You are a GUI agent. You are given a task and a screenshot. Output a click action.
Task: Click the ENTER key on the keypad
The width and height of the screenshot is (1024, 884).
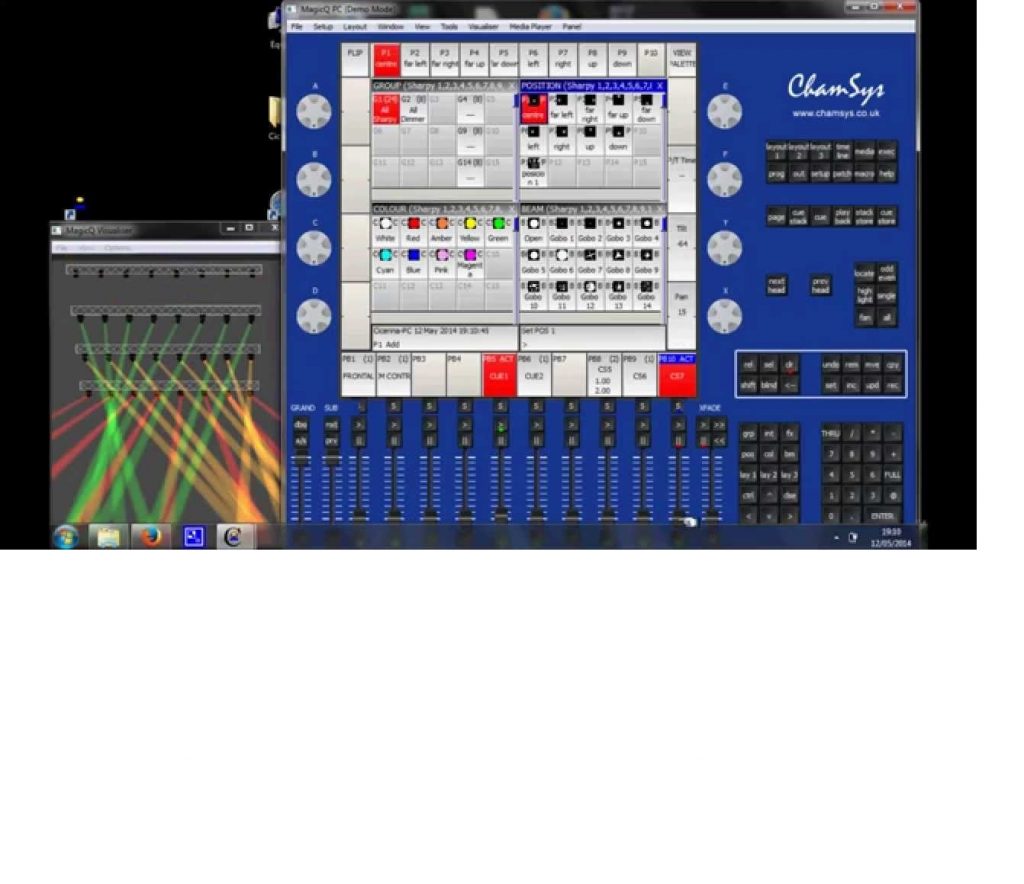point(882,516)
